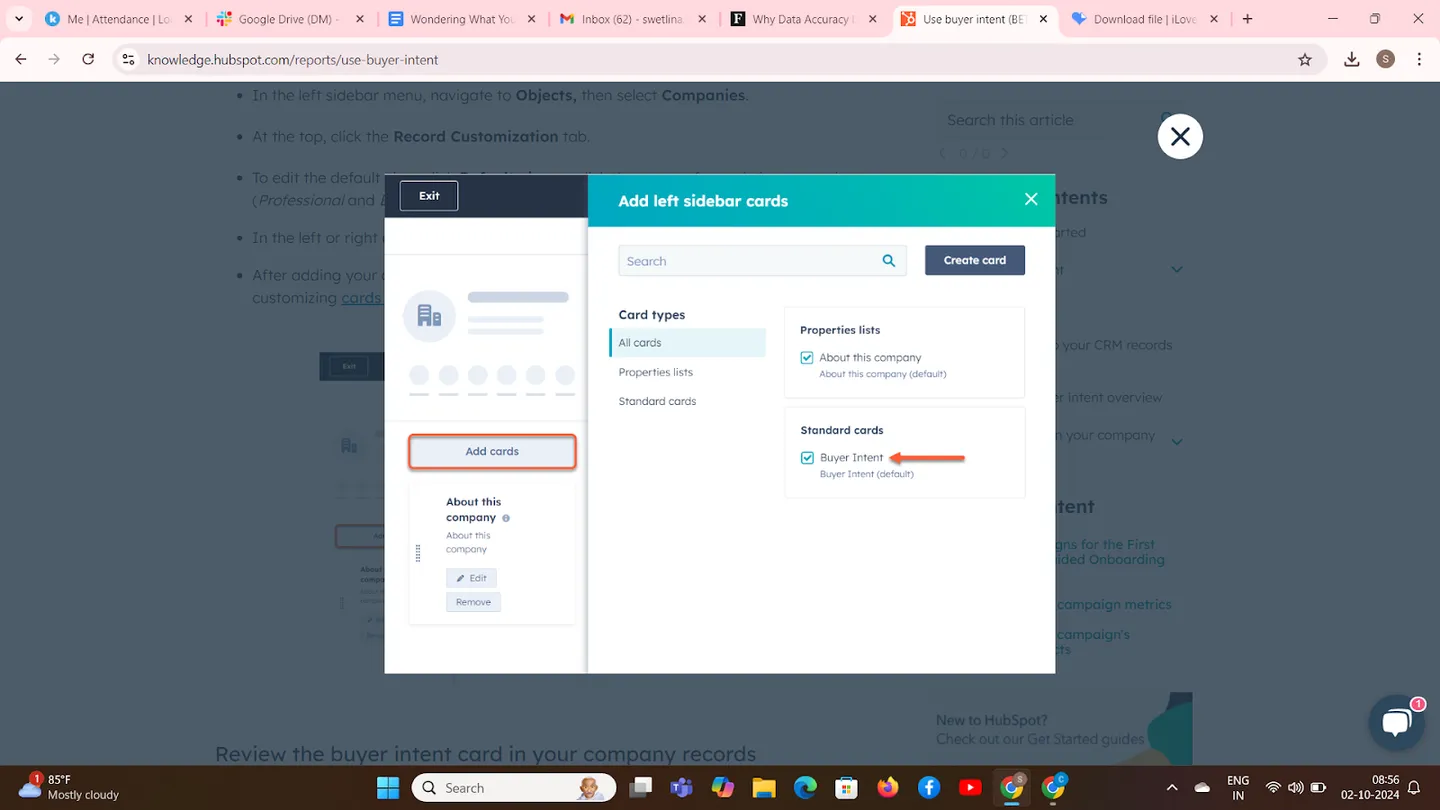1440x810 pixels.
Task: Open the Chrome downloads panel
Action: tap(1352, 60)
